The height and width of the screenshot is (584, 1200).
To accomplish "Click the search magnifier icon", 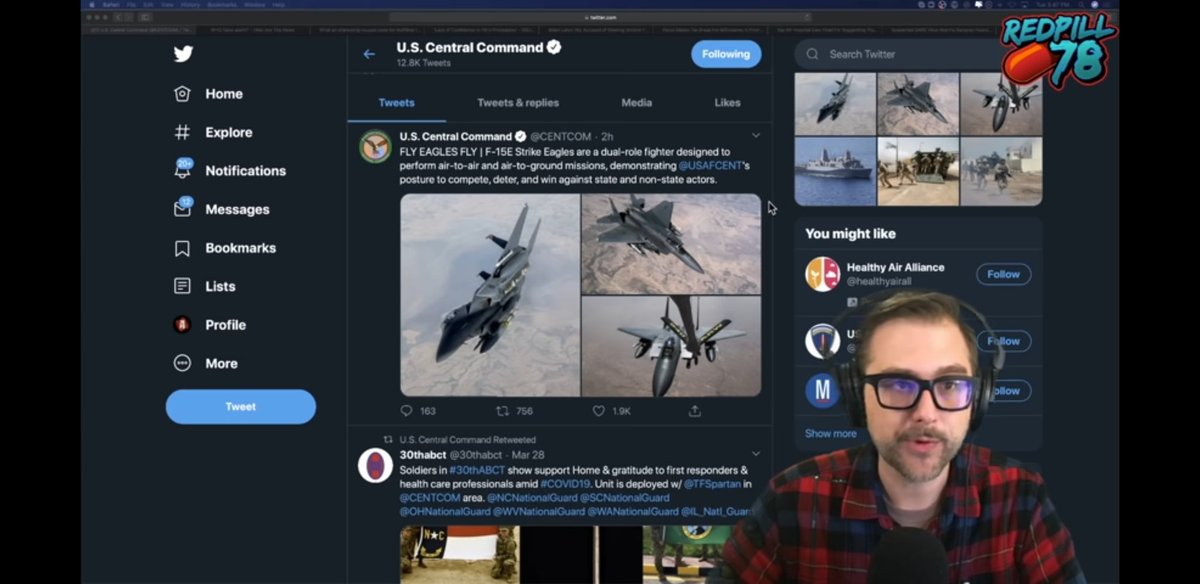I will pyautogui.click(x=813, y=54).
